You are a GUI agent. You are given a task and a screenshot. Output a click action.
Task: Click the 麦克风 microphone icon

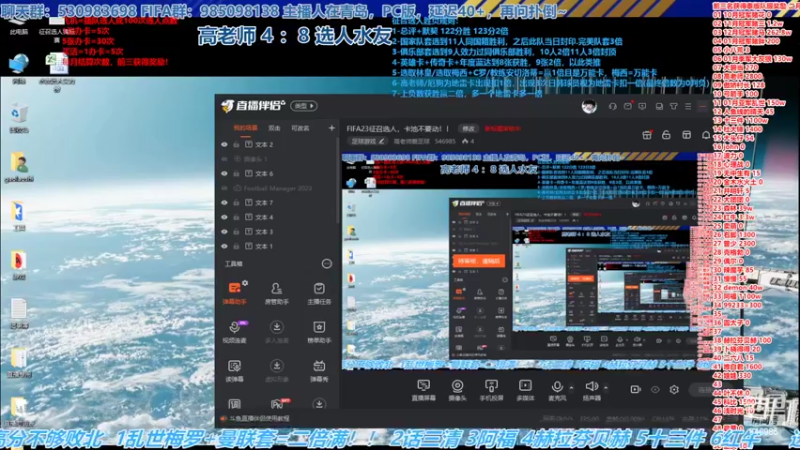(557, 387)
